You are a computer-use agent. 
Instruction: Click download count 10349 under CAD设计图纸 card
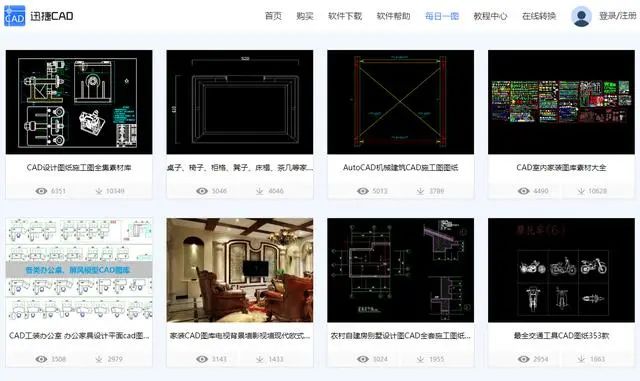point(115,191)
